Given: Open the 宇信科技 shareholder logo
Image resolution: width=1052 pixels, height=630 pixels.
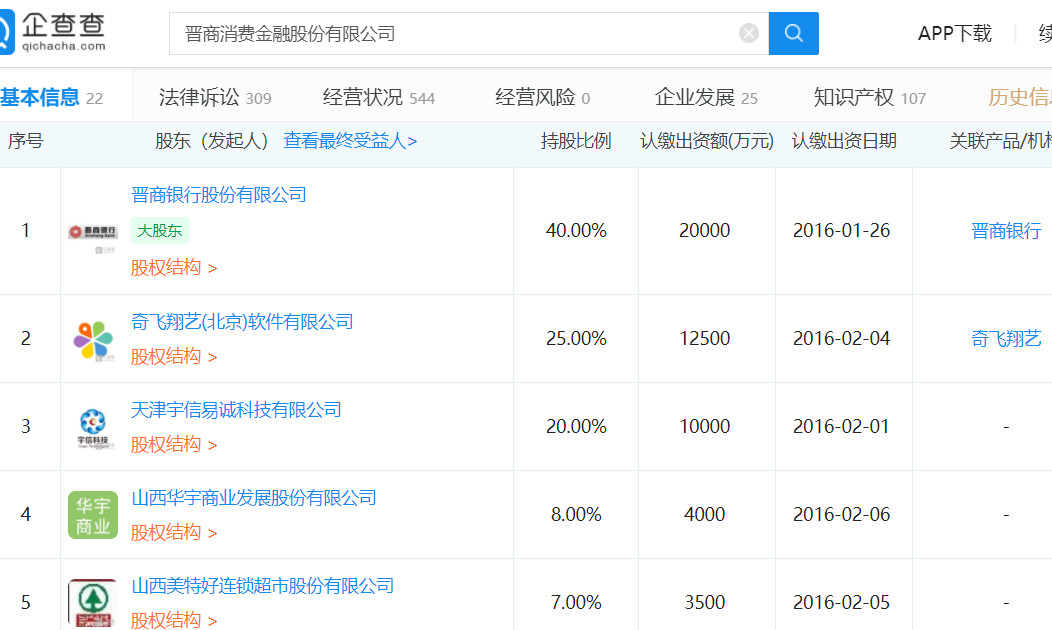Looking at the screenshot, I should (93, 428).
